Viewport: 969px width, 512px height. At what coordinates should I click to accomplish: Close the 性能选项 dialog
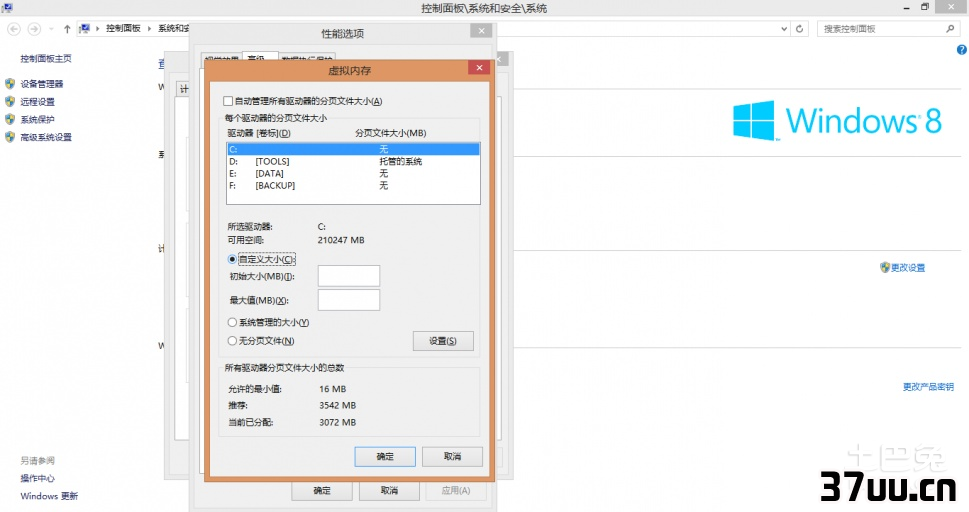[481, 30]
